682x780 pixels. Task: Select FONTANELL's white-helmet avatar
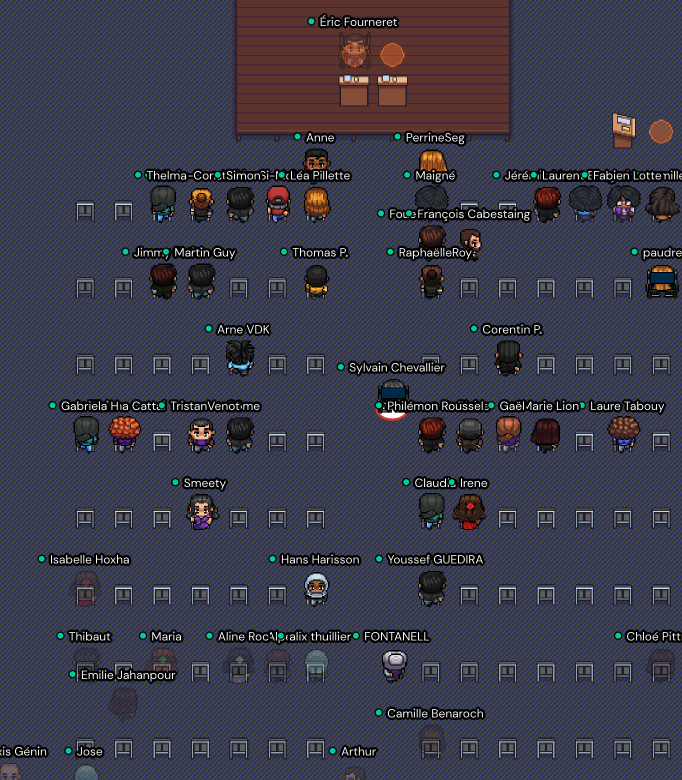pos(394,666)
